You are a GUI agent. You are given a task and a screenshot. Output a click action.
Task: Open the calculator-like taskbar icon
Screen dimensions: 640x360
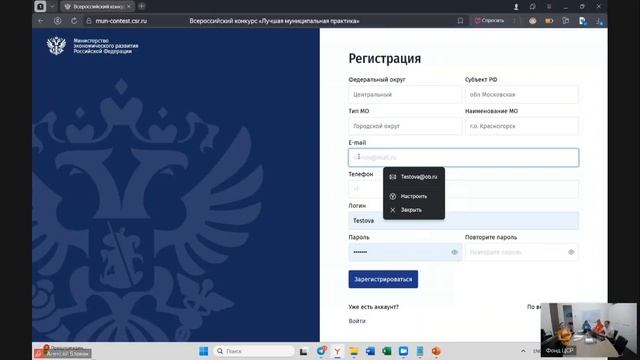[x=420, y=351]
